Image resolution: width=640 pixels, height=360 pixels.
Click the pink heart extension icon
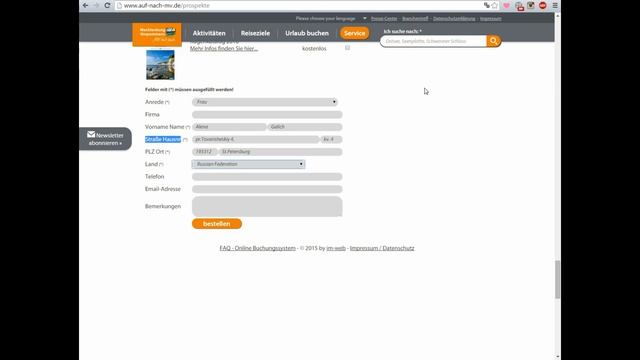(507, 6)
